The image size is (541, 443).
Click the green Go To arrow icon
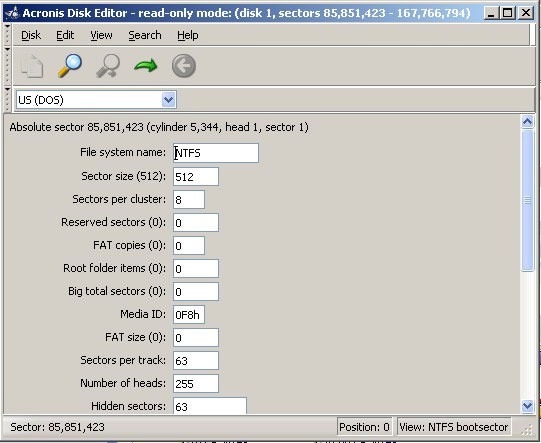point(146,66)
